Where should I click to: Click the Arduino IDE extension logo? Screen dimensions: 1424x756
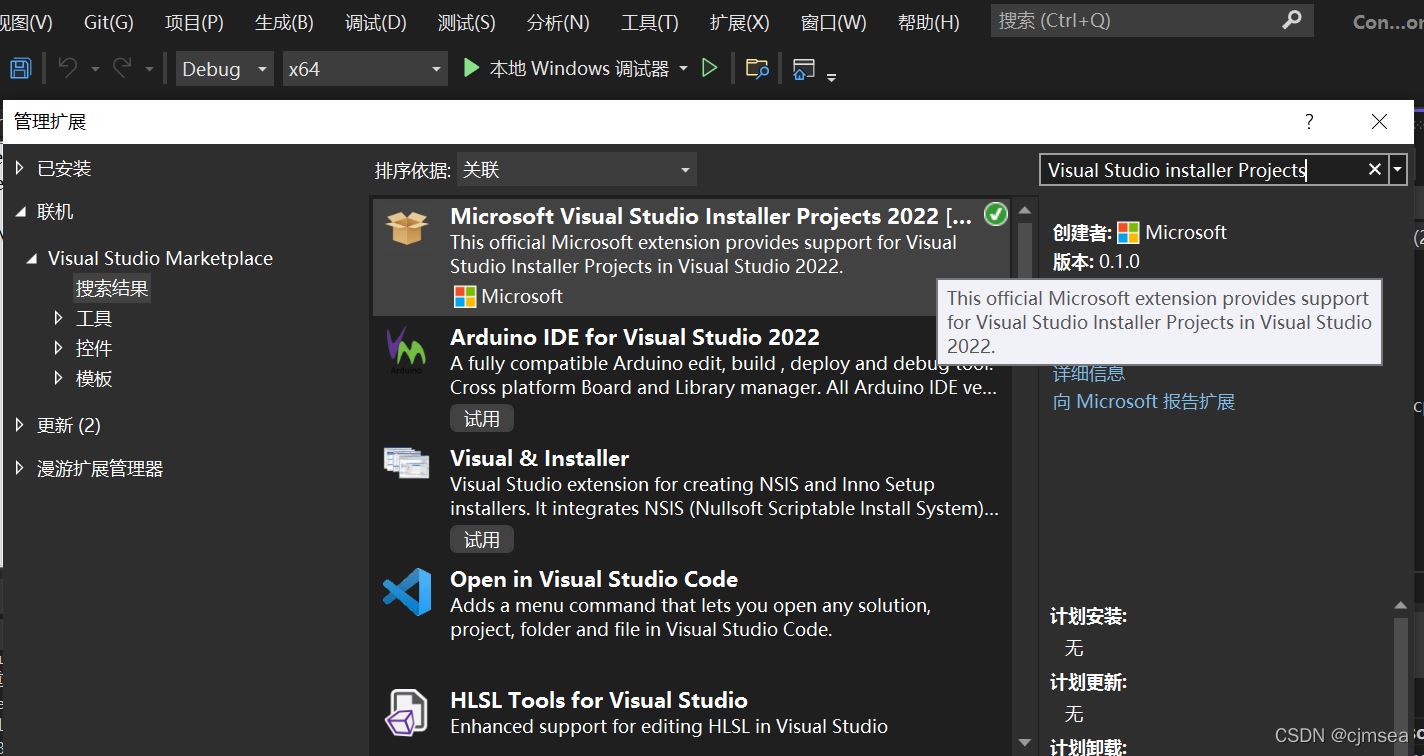pos(407,350)
